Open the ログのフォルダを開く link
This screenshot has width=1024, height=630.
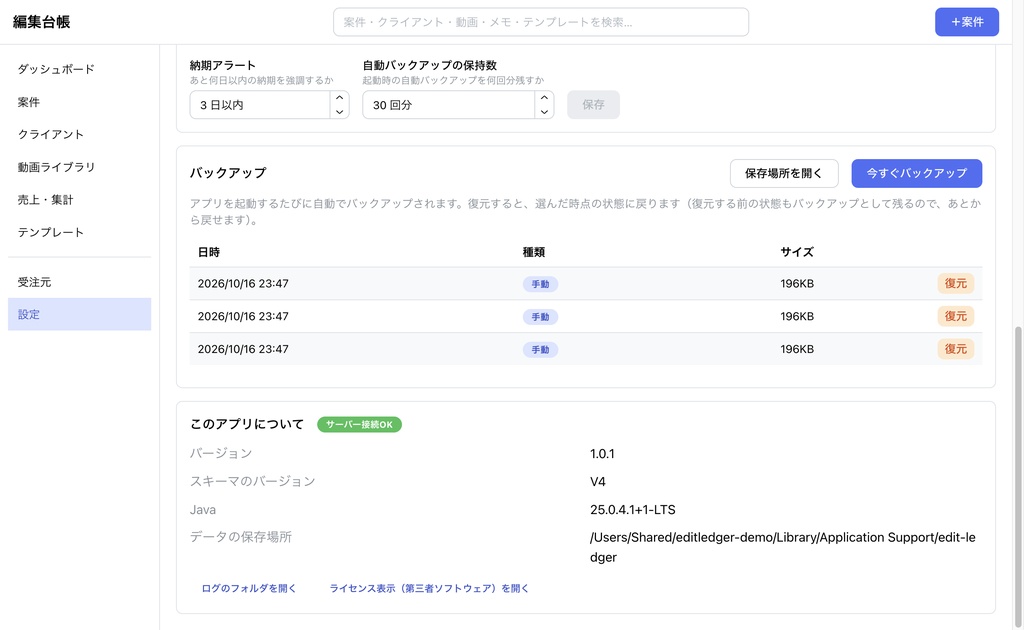pyautogui.click(x=249, y=588)
